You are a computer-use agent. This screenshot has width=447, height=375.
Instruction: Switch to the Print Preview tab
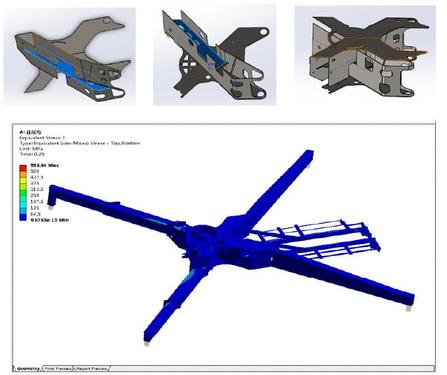58,369
